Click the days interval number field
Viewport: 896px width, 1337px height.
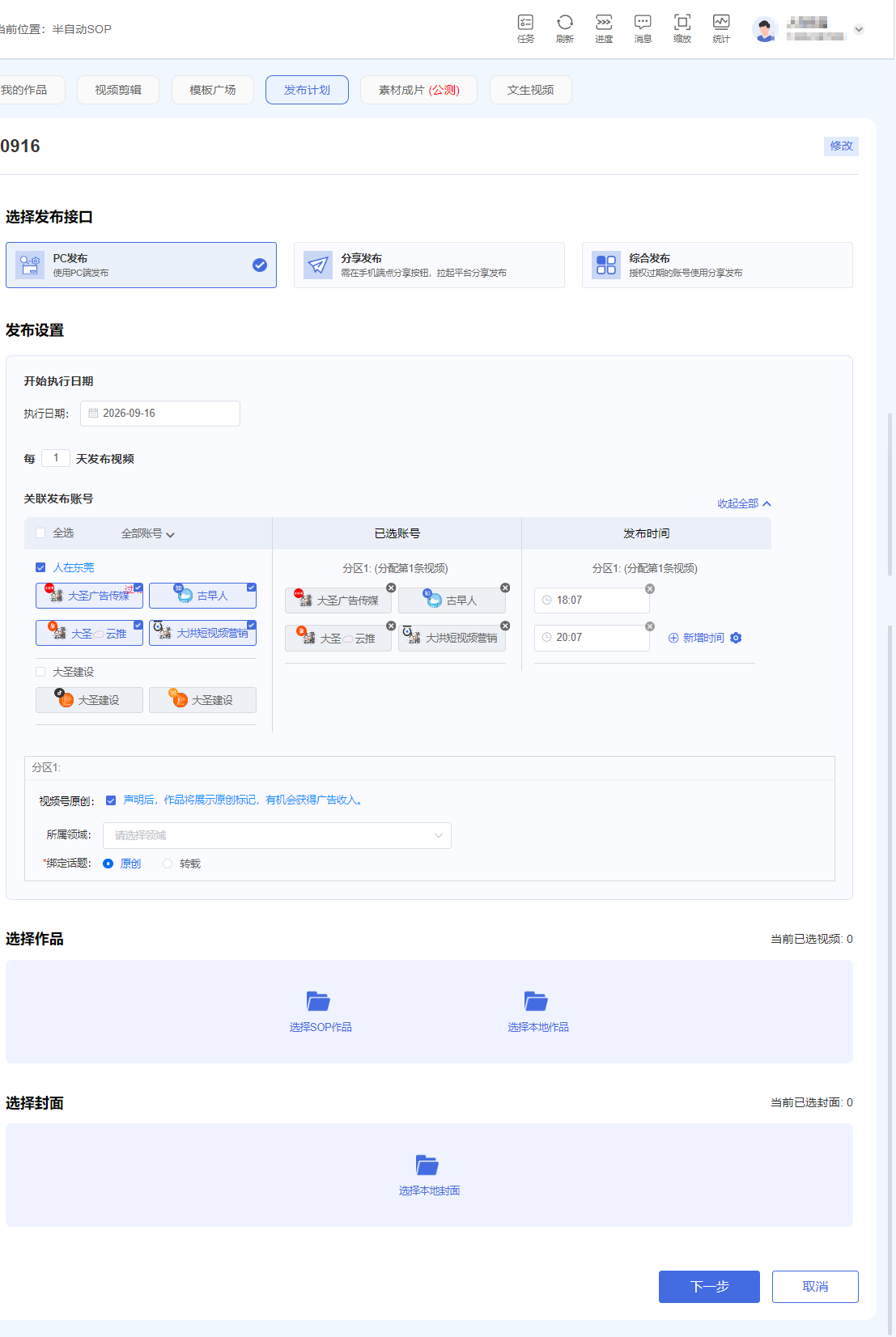tap(56, 458)
